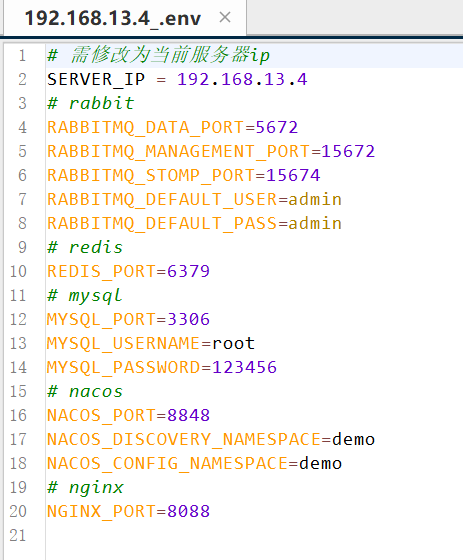Place the cursor on the SERVER_IP value 192.168.13.4

point(242,79)
